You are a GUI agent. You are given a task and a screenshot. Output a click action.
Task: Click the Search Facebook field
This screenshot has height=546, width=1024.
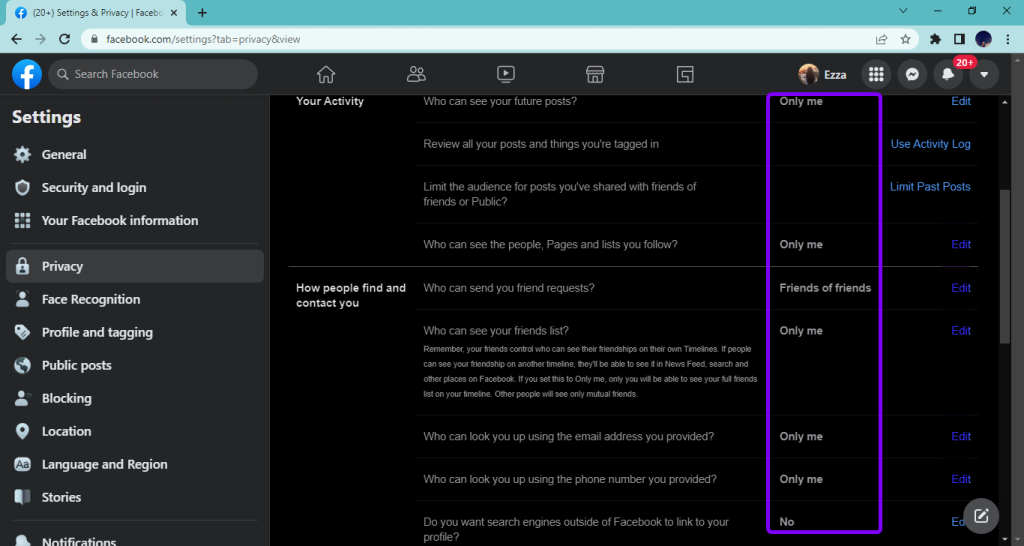(x=153, y=74)
